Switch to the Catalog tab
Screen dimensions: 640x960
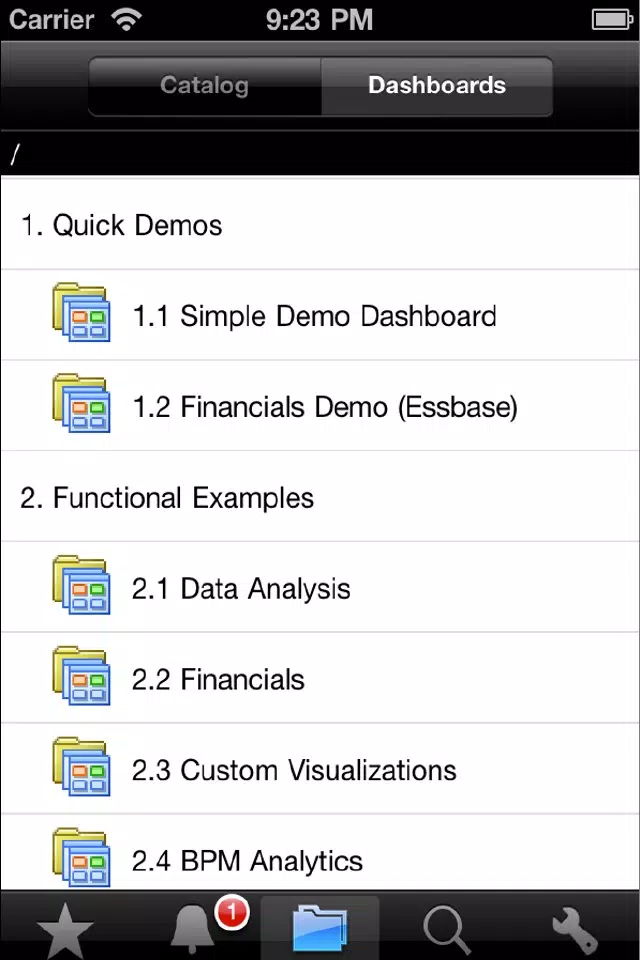pos(205,86)
